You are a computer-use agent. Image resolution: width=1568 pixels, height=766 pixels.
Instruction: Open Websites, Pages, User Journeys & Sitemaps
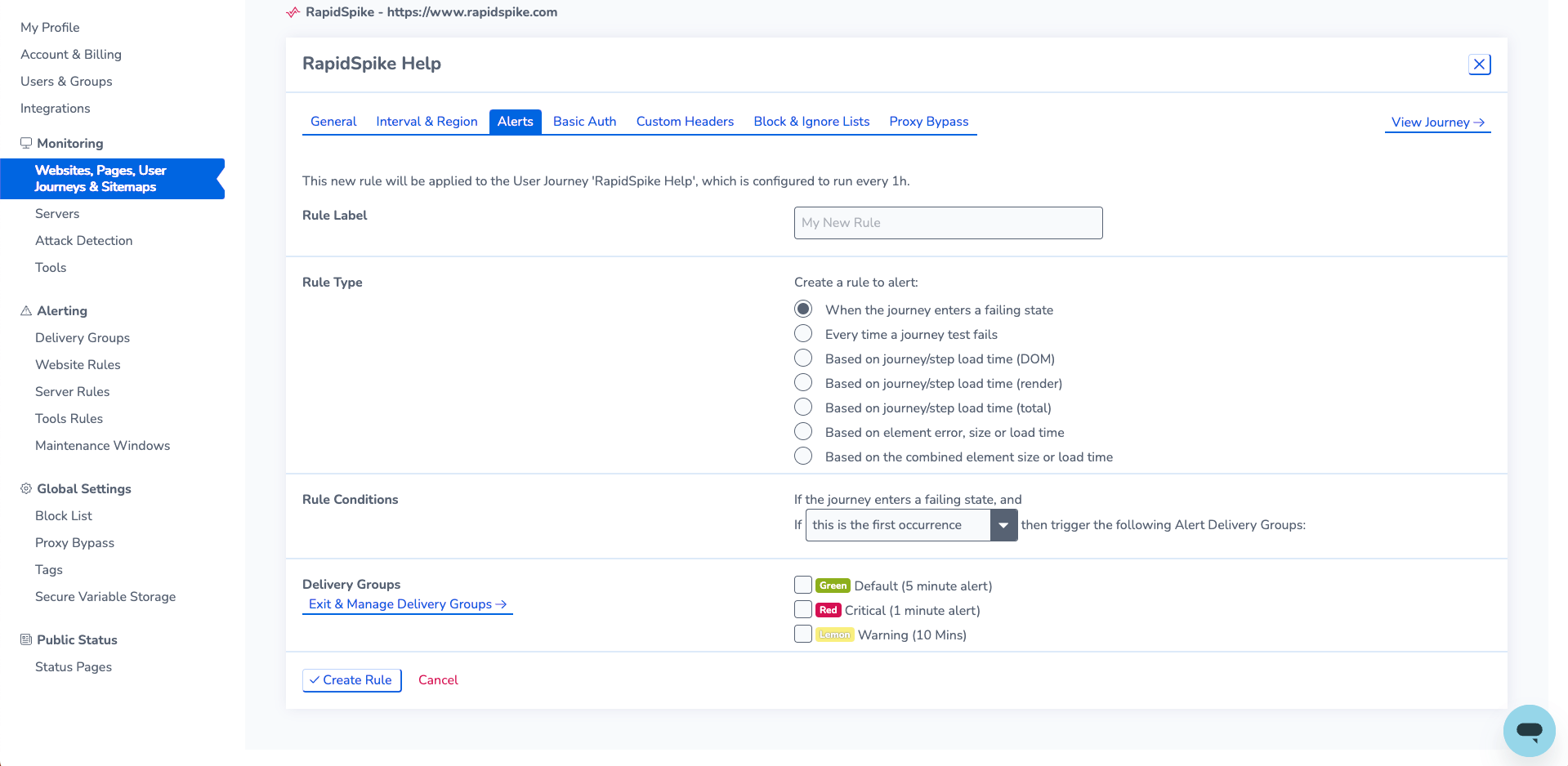point(112,179)
